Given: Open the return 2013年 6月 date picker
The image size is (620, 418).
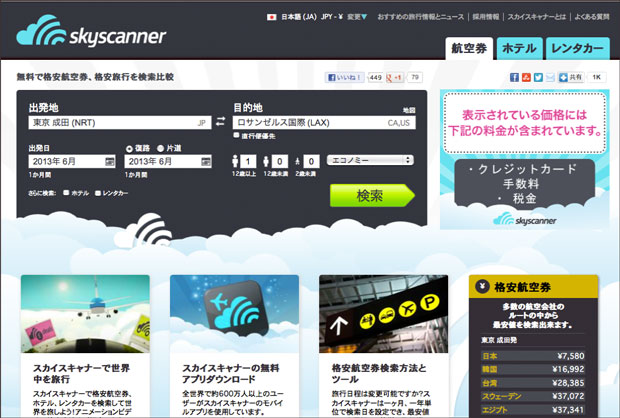Looking at the screenshot, I should point(168,161).
